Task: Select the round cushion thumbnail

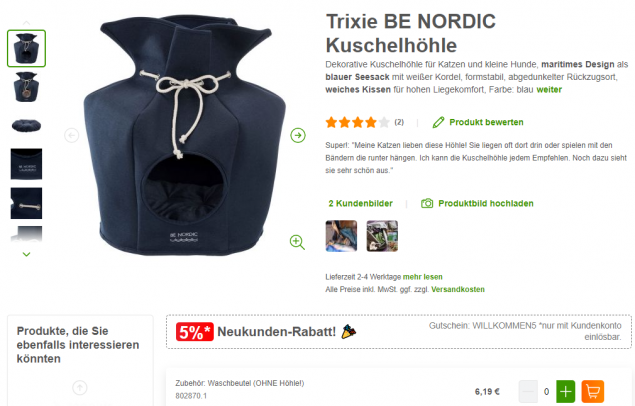Action: point(26,125)
